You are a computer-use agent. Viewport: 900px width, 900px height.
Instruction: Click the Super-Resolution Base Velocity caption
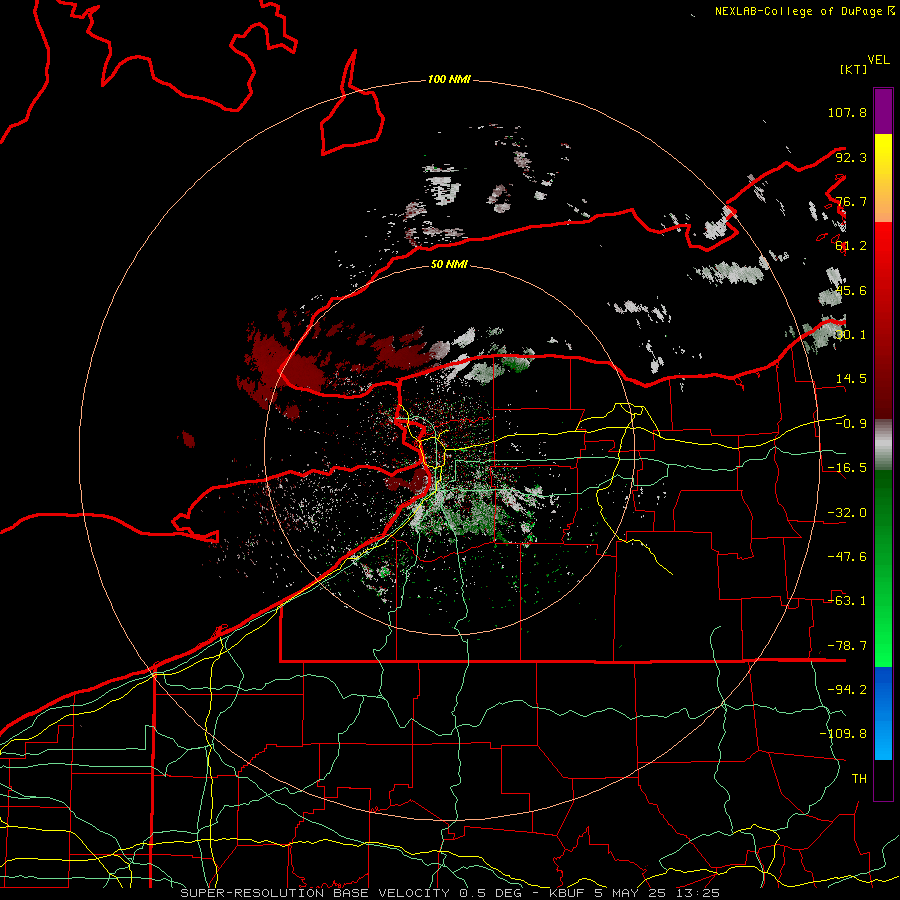(450, 893)
